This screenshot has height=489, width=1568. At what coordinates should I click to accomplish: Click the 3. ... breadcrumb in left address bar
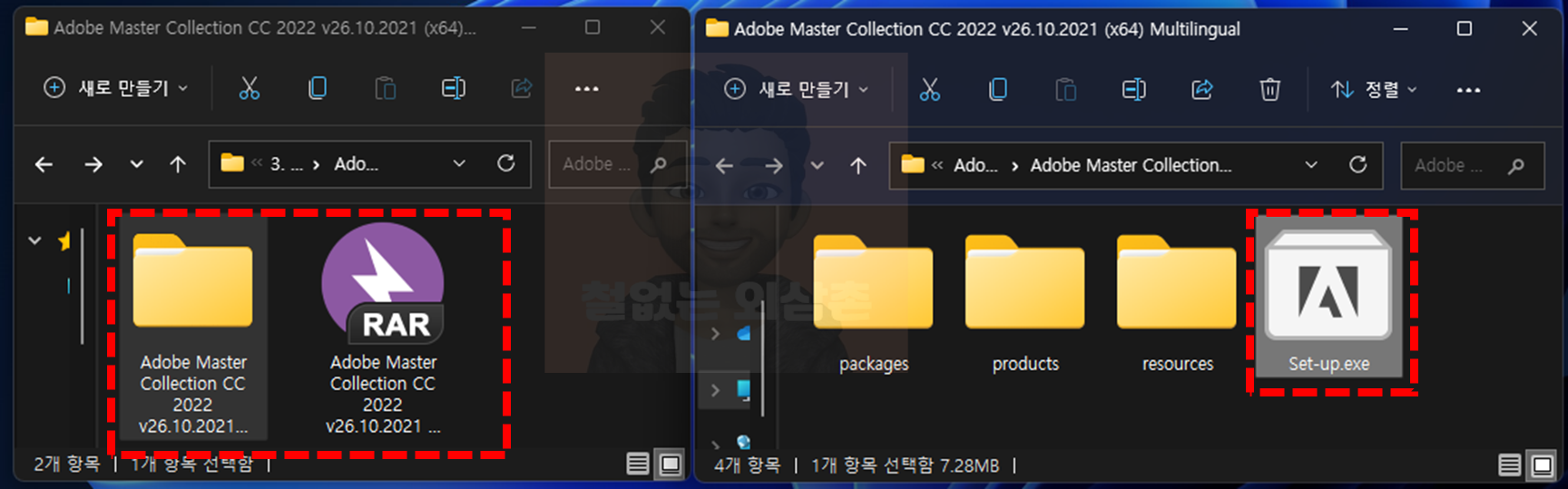click(x=287, y=164)
